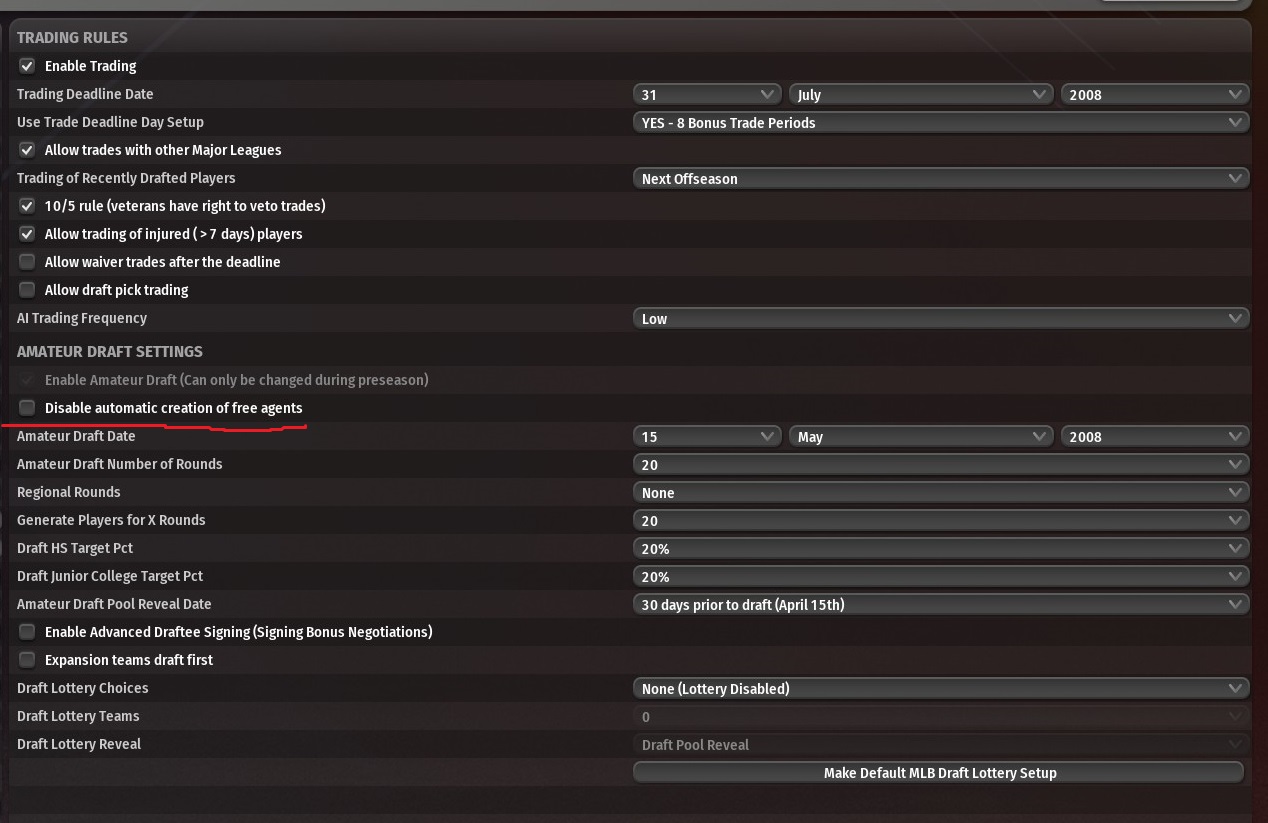Open Amateur Draft month dropdown showing May

coord(920,437)
